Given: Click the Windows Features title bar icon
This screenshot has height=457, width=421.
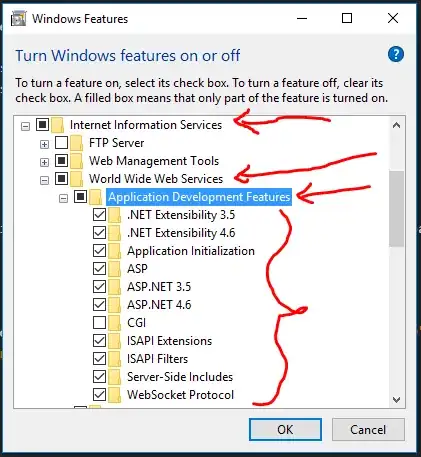Looking at the screenshot, I should tap(18, 19).
